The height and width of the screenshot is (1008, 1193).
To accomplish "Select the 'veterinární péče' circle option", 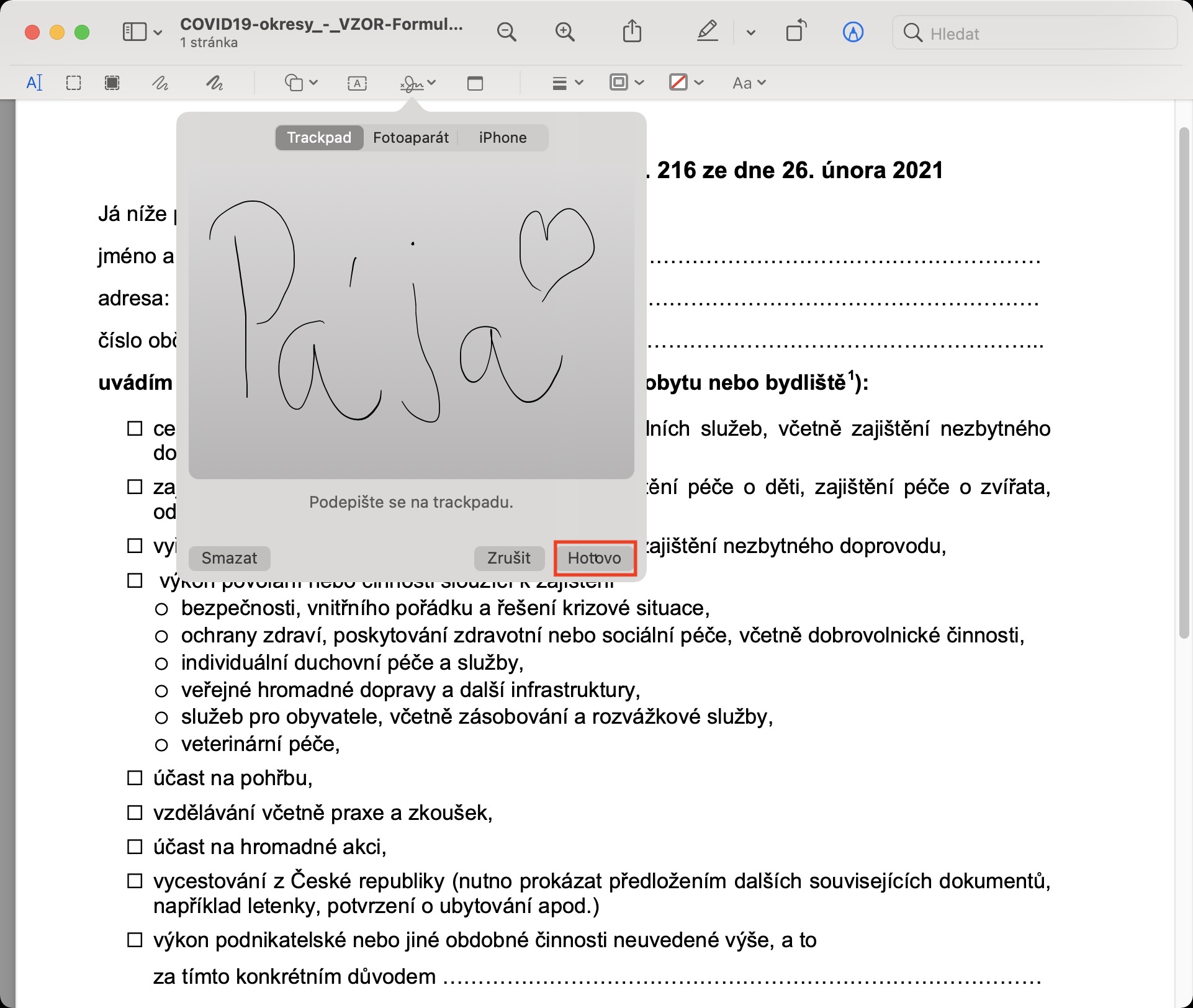I will click(161, 744).
